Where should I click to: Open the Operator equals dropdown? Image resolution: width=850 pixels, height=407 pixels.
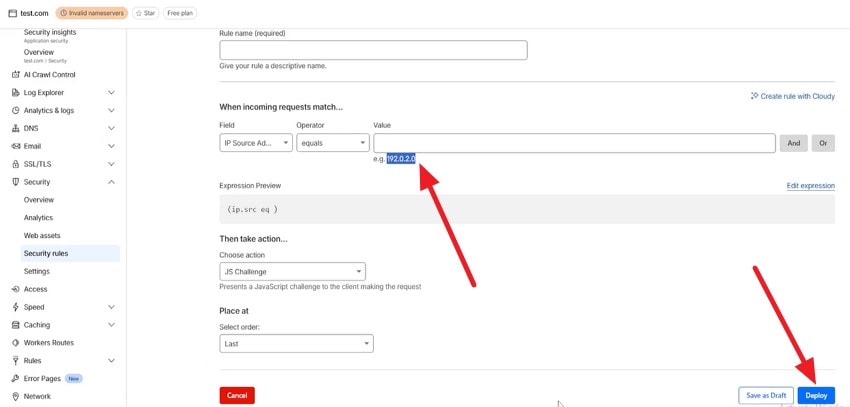coord(333,143)
